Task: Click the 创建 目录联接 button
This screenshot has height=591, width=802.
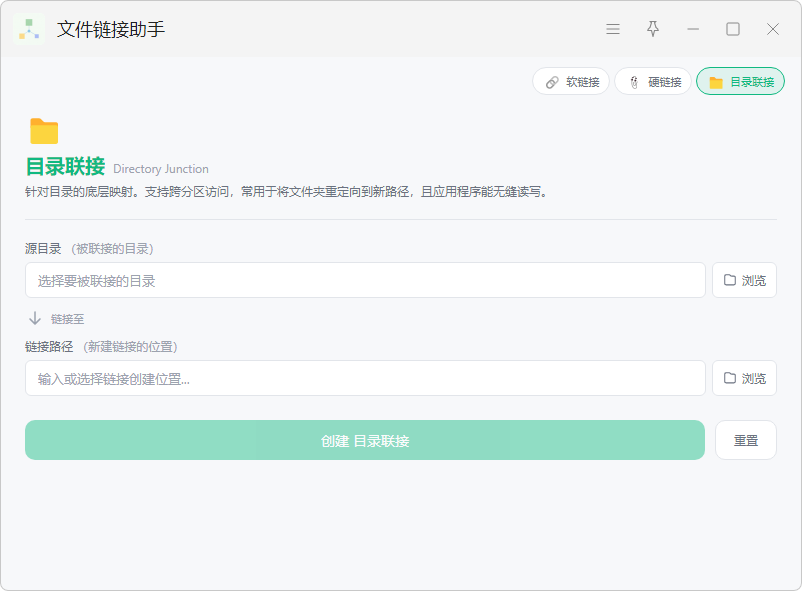Action: click(365, 440)
